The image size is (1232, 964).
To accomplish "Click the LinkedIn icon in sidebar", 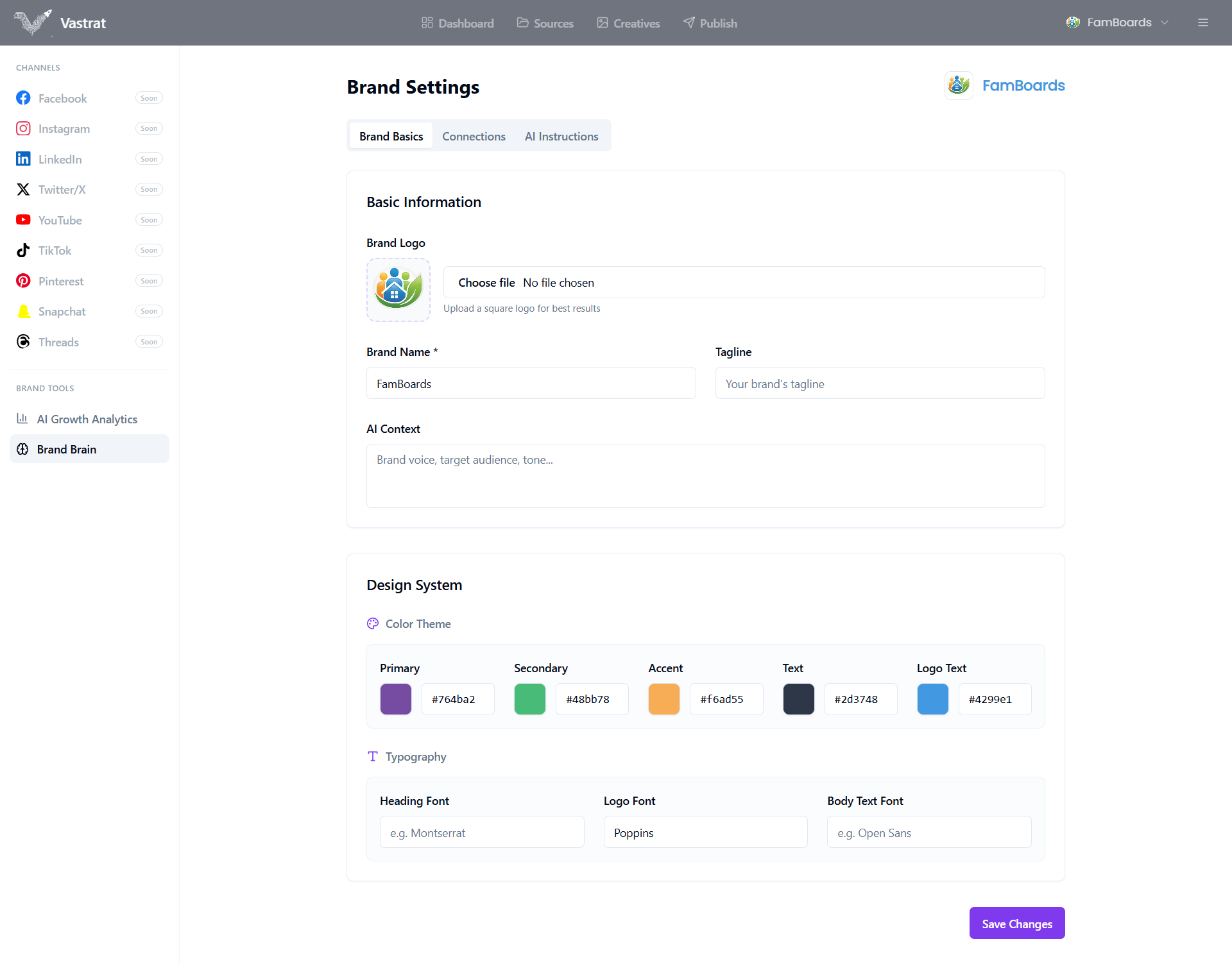I will [x=23, y=159].
